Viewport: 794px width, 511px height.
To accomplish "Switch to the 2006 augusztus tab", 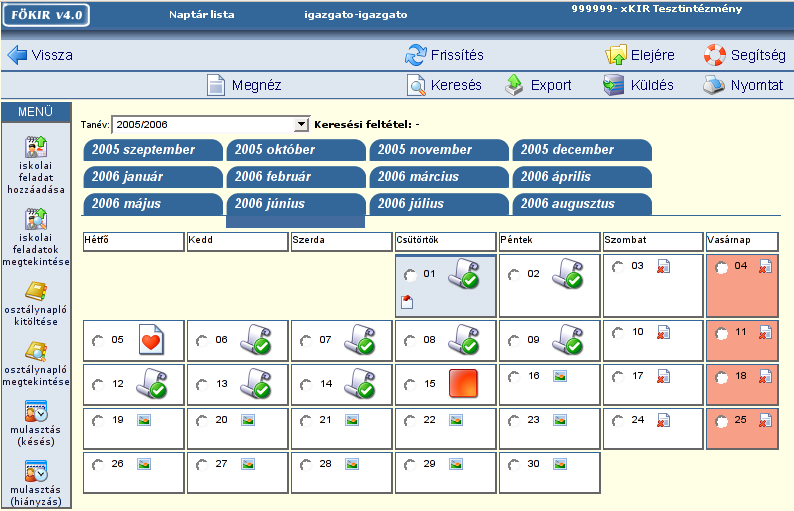I will click(582, 204).
